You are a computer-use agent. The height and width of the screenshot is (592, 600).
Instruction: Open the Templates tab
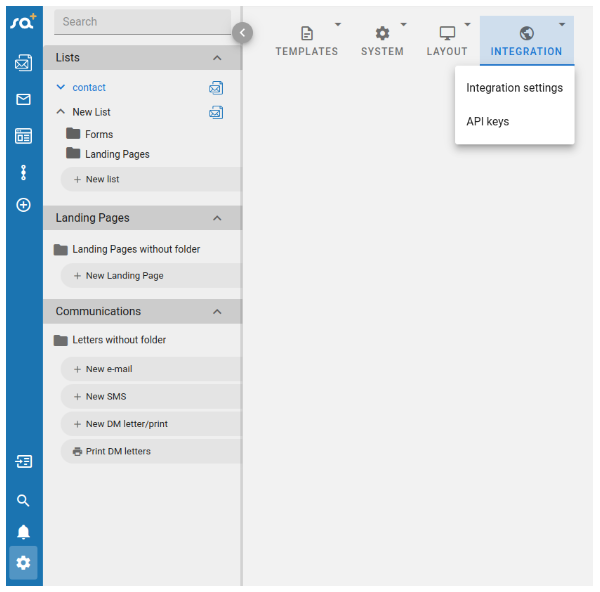click(306, 41)
